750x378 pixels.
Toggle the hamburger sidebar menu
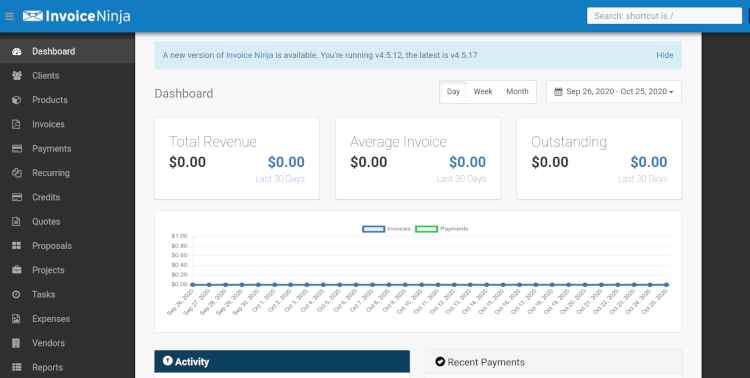[9, 16]
